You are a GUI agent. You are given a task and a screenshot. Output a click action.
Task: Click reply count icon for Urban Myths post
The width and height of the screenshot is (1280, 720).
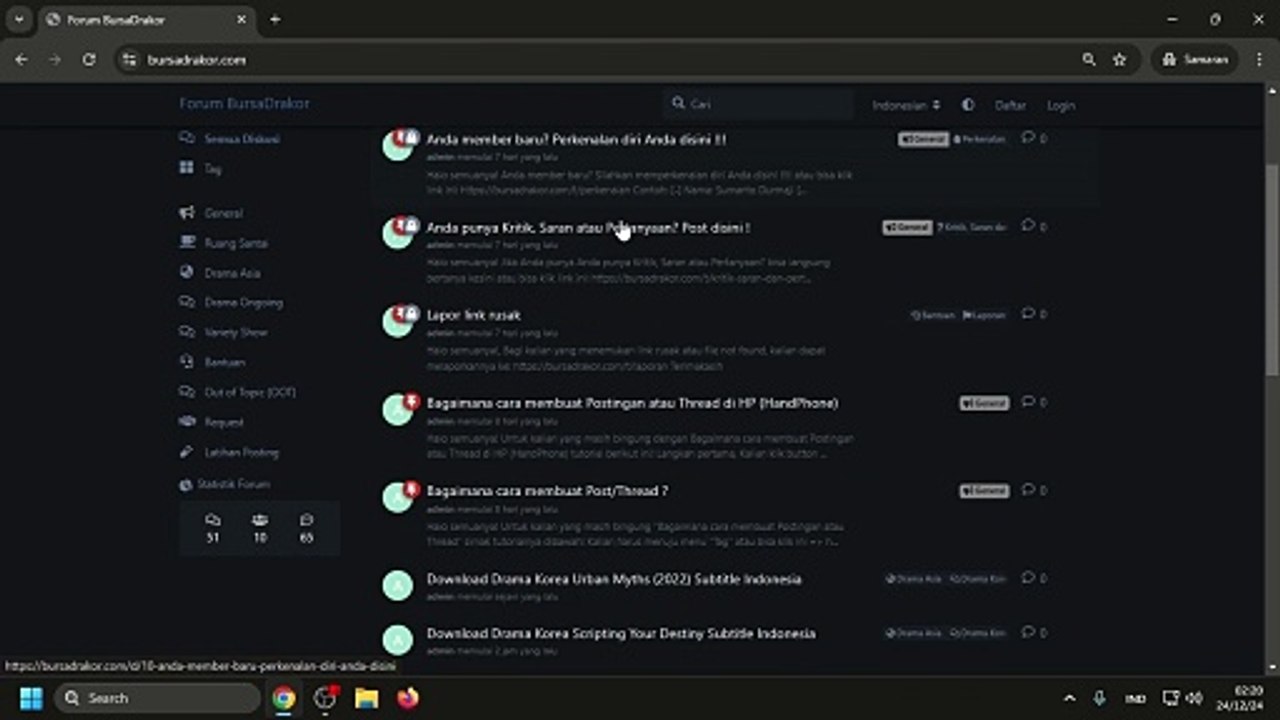pos(1027,578)
